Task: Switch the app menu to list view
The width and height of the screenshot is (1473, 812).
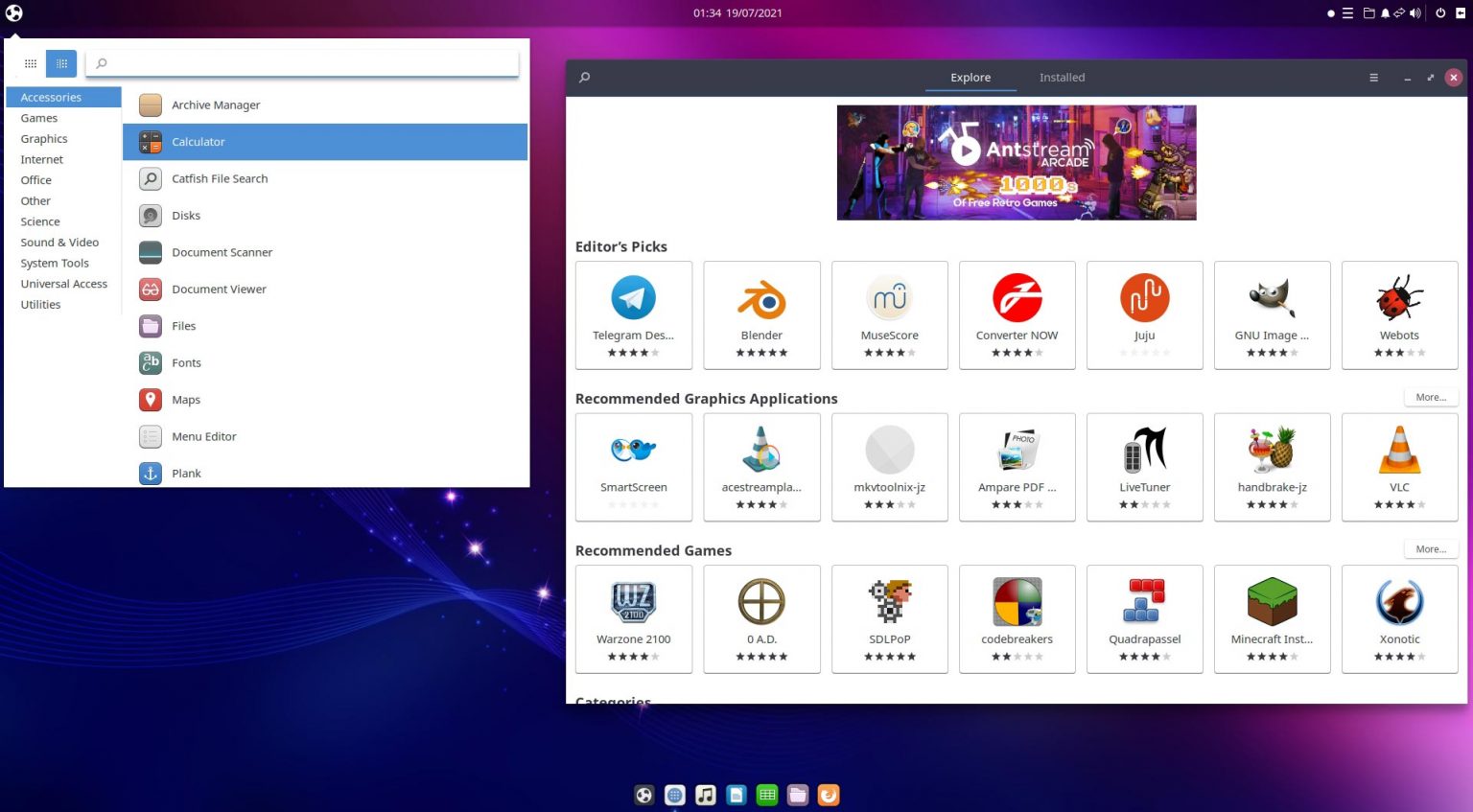Action: coord(30,62)
